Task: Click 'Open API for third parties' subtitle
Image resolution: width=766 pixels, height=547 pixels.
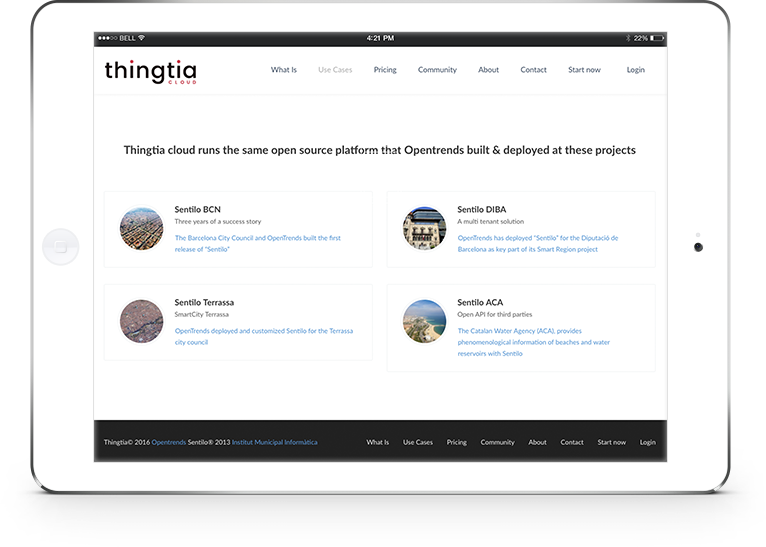Action: [495, 315]
